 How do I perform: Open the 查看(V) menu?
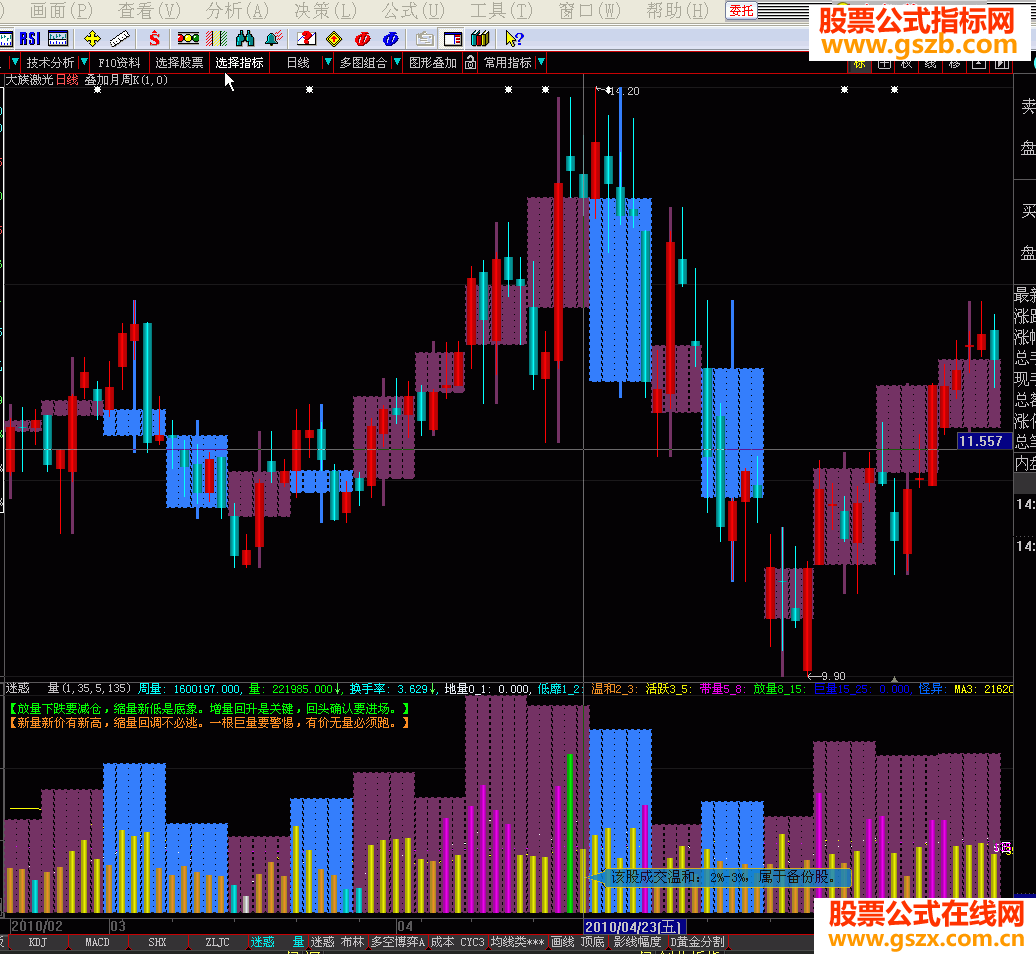point(149,11)
